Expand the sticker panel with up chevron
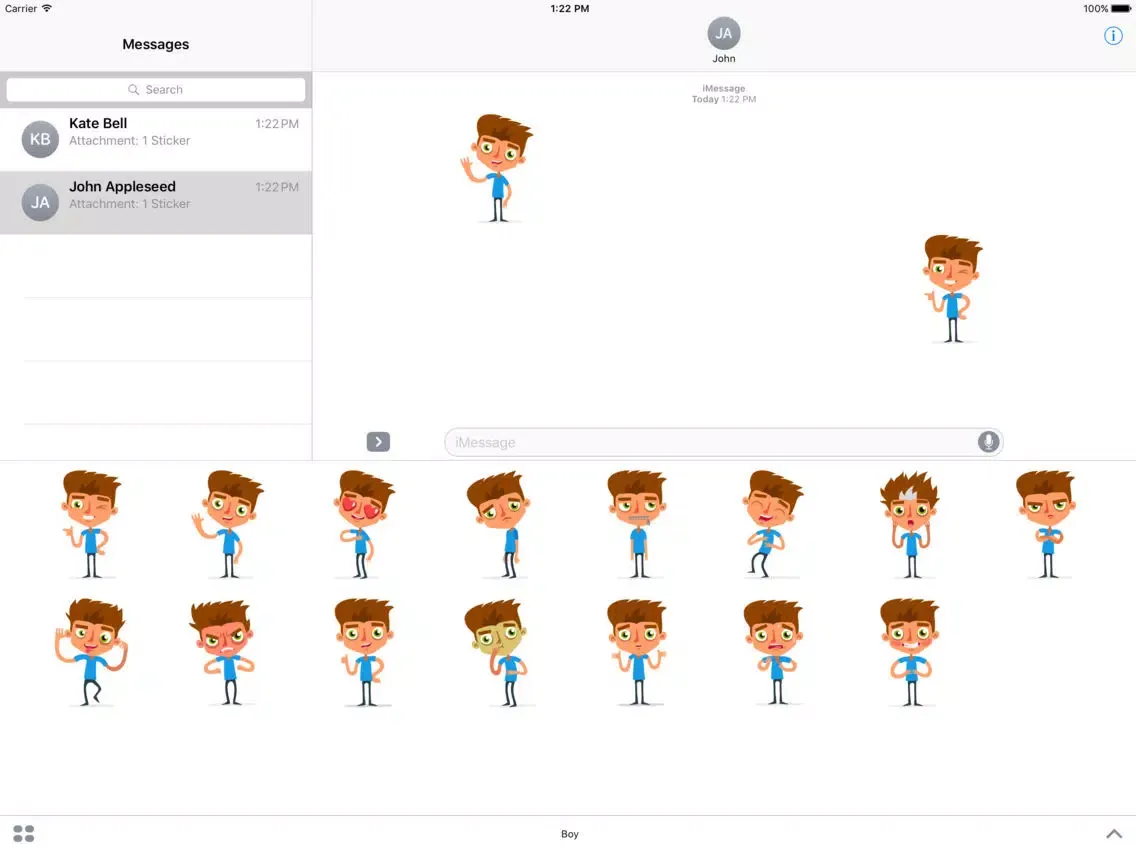 1114,834
